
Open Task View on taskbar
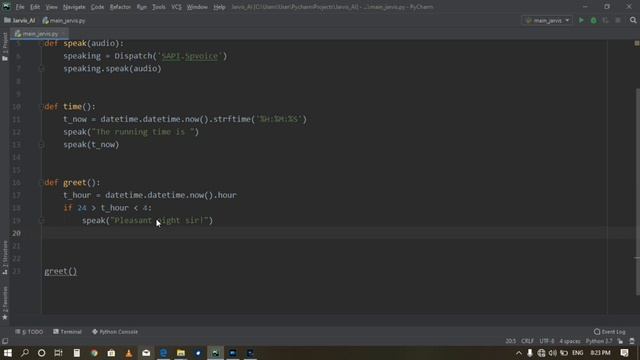pos(58,353)
